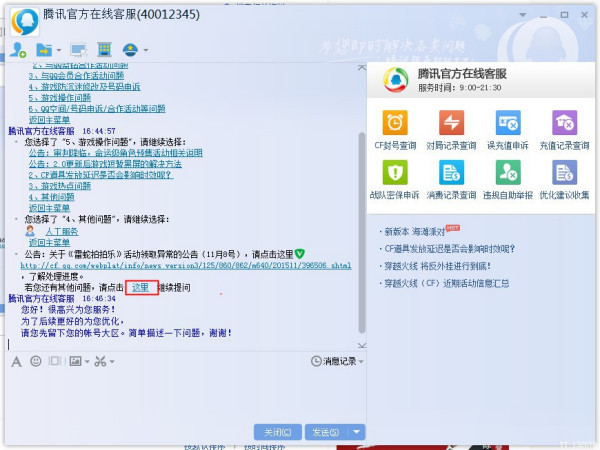Expand the 消息记录 dropdown arrow
The height and width of the screenshot is (450, 600).
pyautogui.click(x=361, y=361)
